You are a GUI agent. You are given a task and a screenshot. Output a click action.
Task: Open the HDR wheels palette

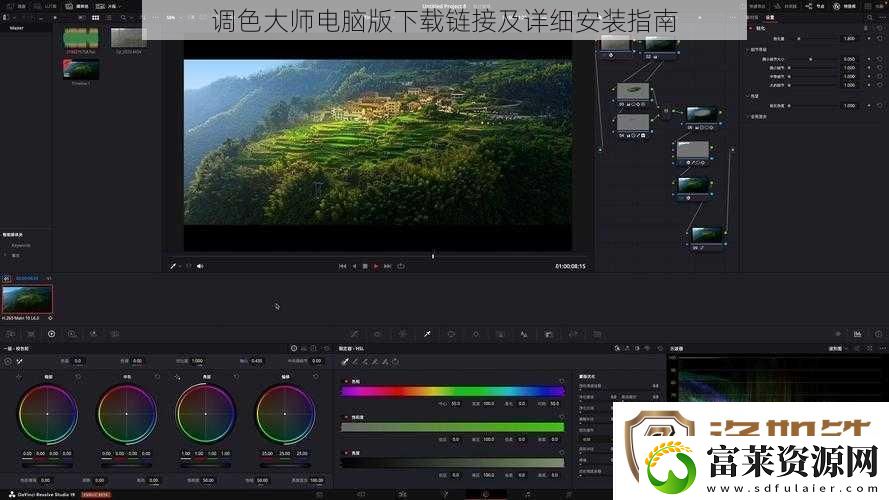[72, 334]
